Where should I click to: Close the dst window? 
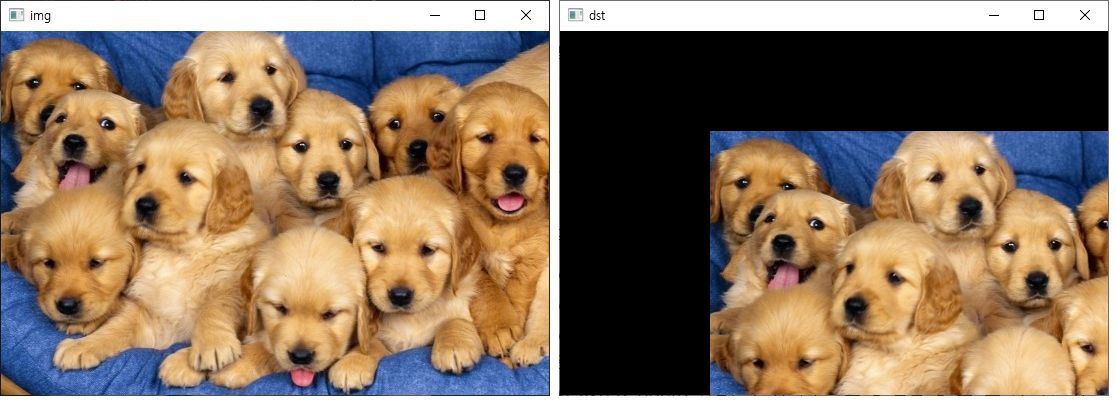point(1085,16)
